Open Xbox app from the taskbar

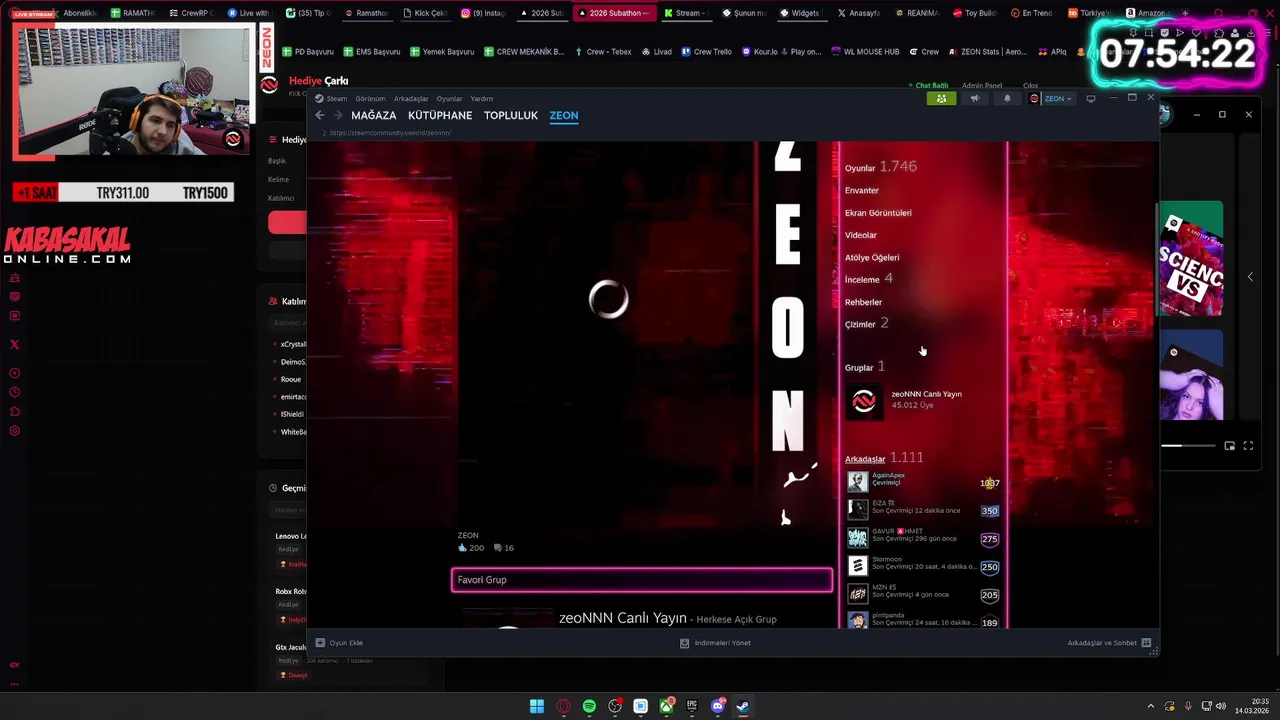(x=666, y=706)
